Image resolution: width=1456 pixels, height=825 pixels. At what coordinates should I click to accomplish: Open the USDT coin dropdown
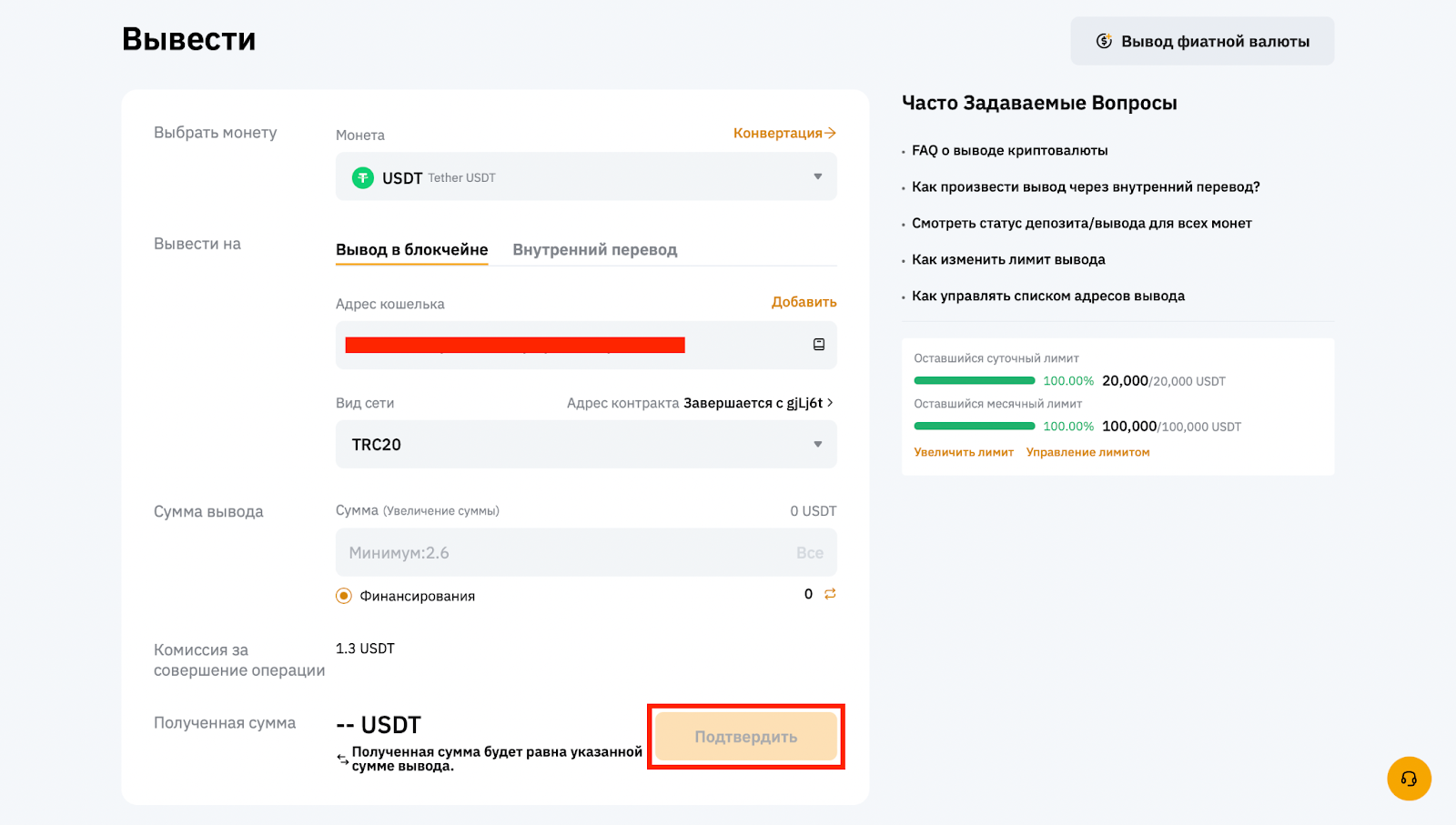coord(586,176)
